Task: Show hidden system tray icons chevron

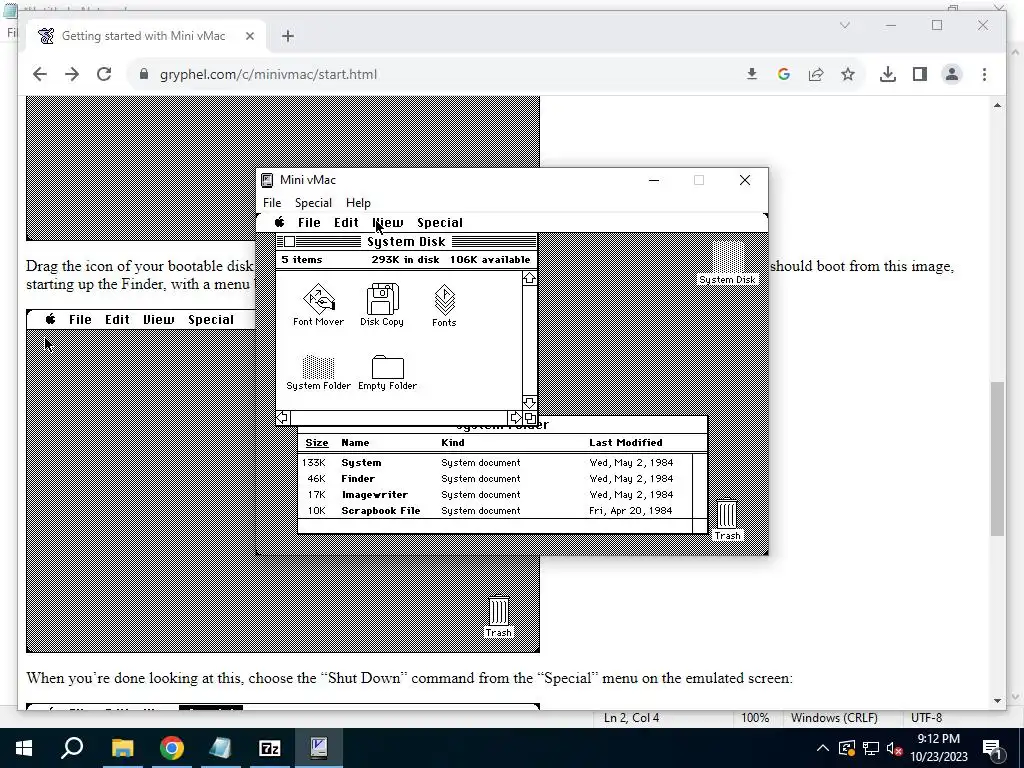Action: tap(823, 748)
